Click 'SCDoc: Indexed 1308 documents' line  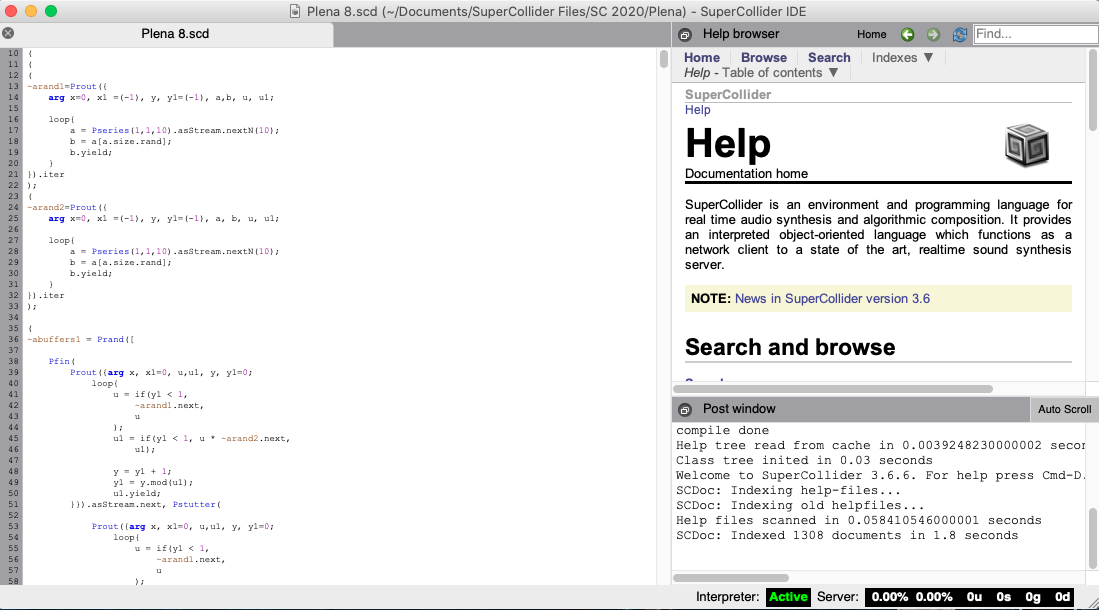point(847,536)
